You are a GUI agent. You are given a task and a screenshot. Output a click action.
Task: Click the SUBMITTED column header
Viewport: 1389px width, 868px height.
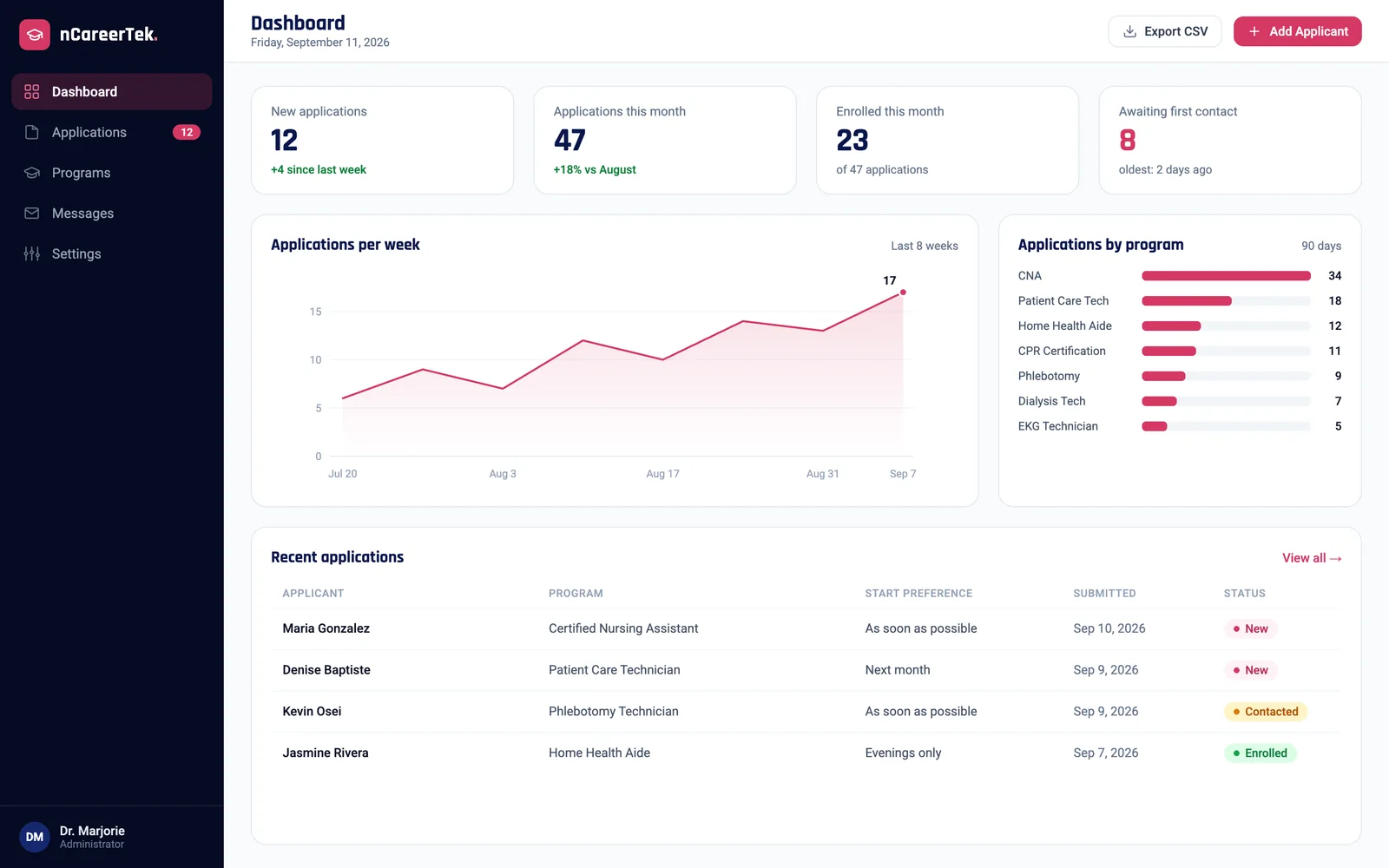pyautogui.click(x=1104, y=594)
